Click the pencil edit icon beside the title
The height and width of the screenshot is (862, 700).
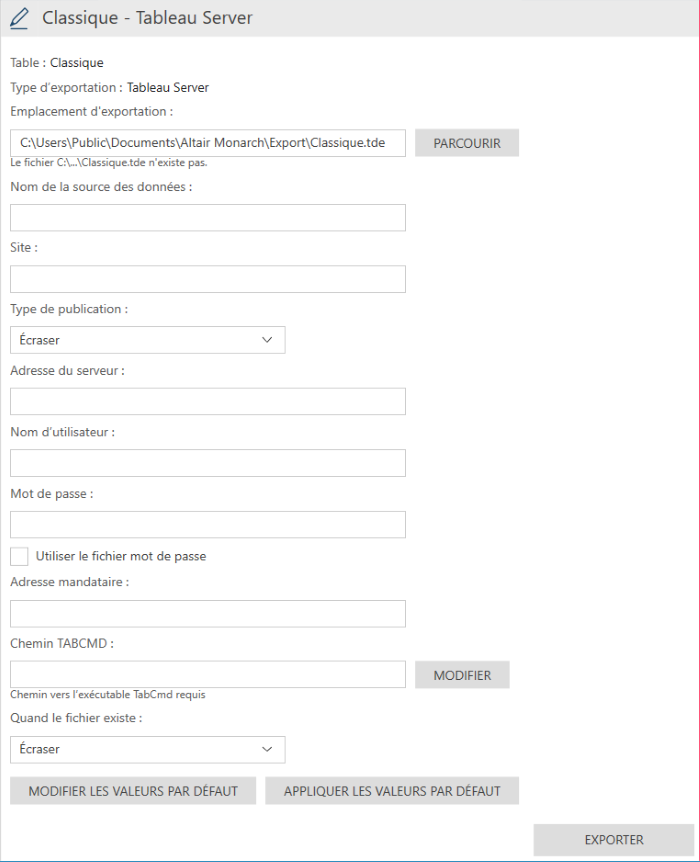click(19, 18)
